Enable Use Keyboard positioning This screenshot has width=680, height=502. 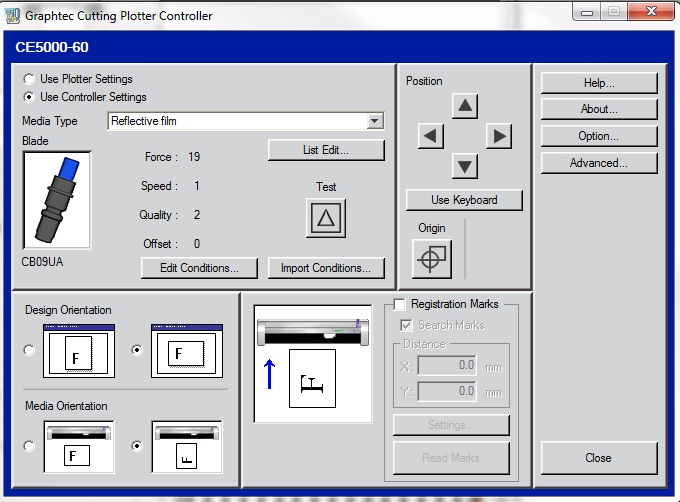pos(464,200)
